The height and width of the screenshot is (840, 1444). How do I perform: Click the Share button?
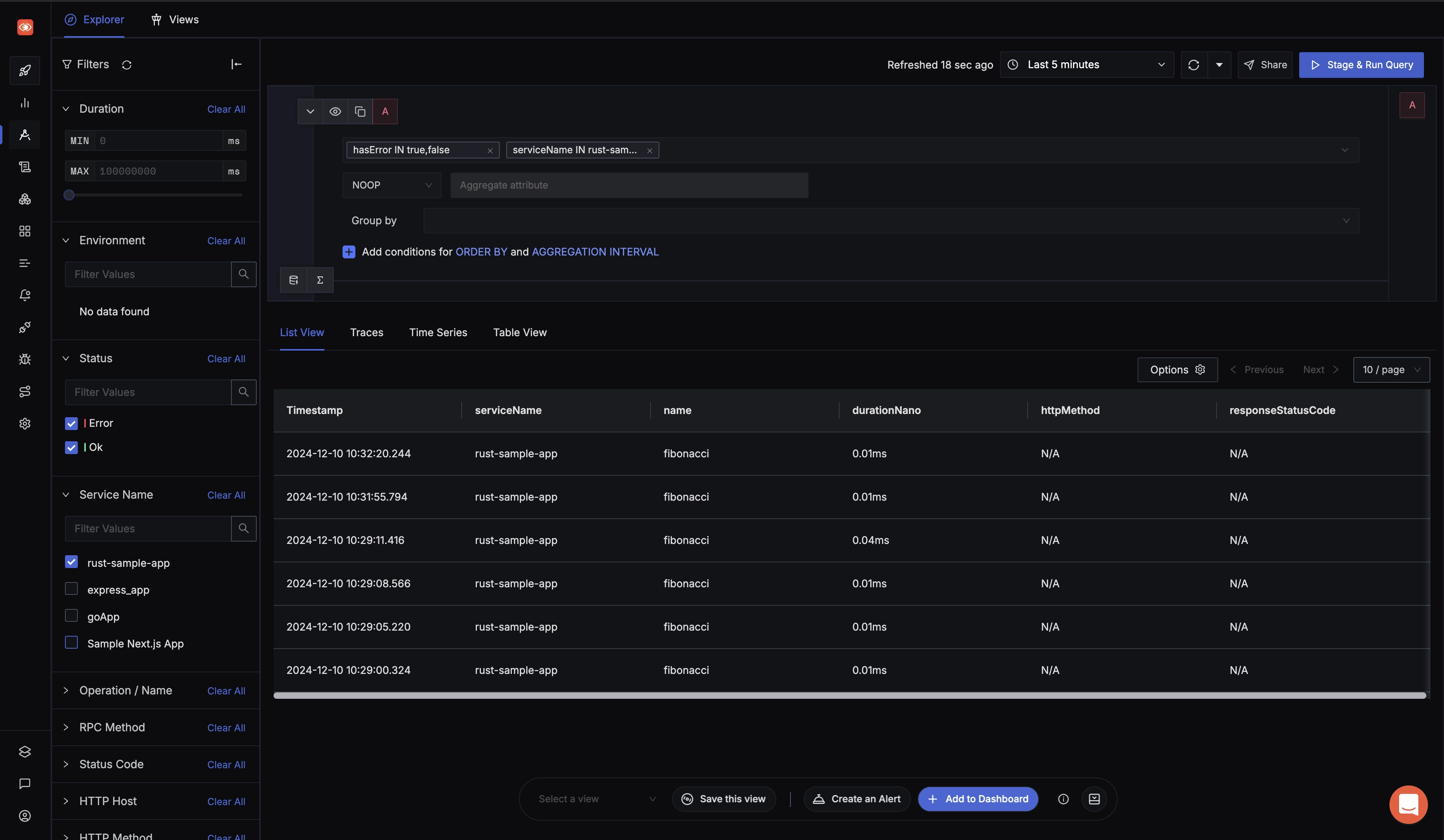(x=1265, y=65)
